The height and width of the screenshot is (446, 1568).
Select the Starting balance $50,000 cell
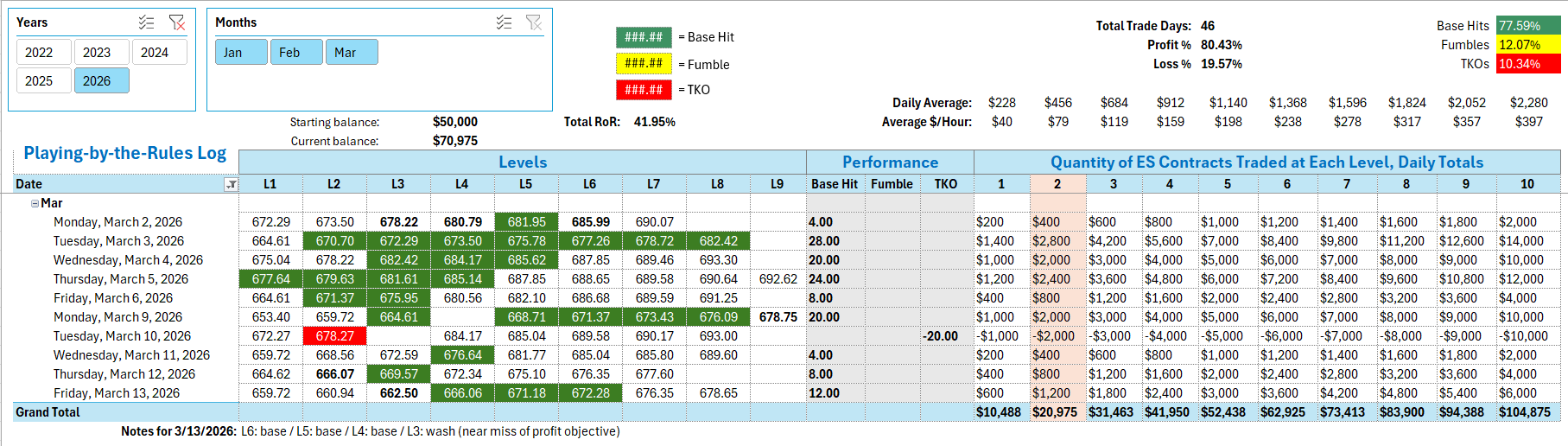[x=455, y=122]
